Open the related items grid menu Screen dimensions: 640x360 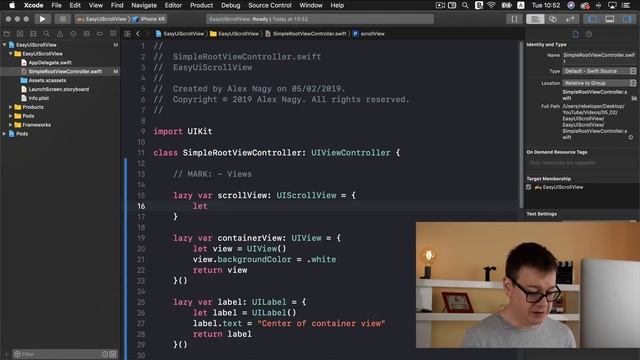click(x=127, y=34)
